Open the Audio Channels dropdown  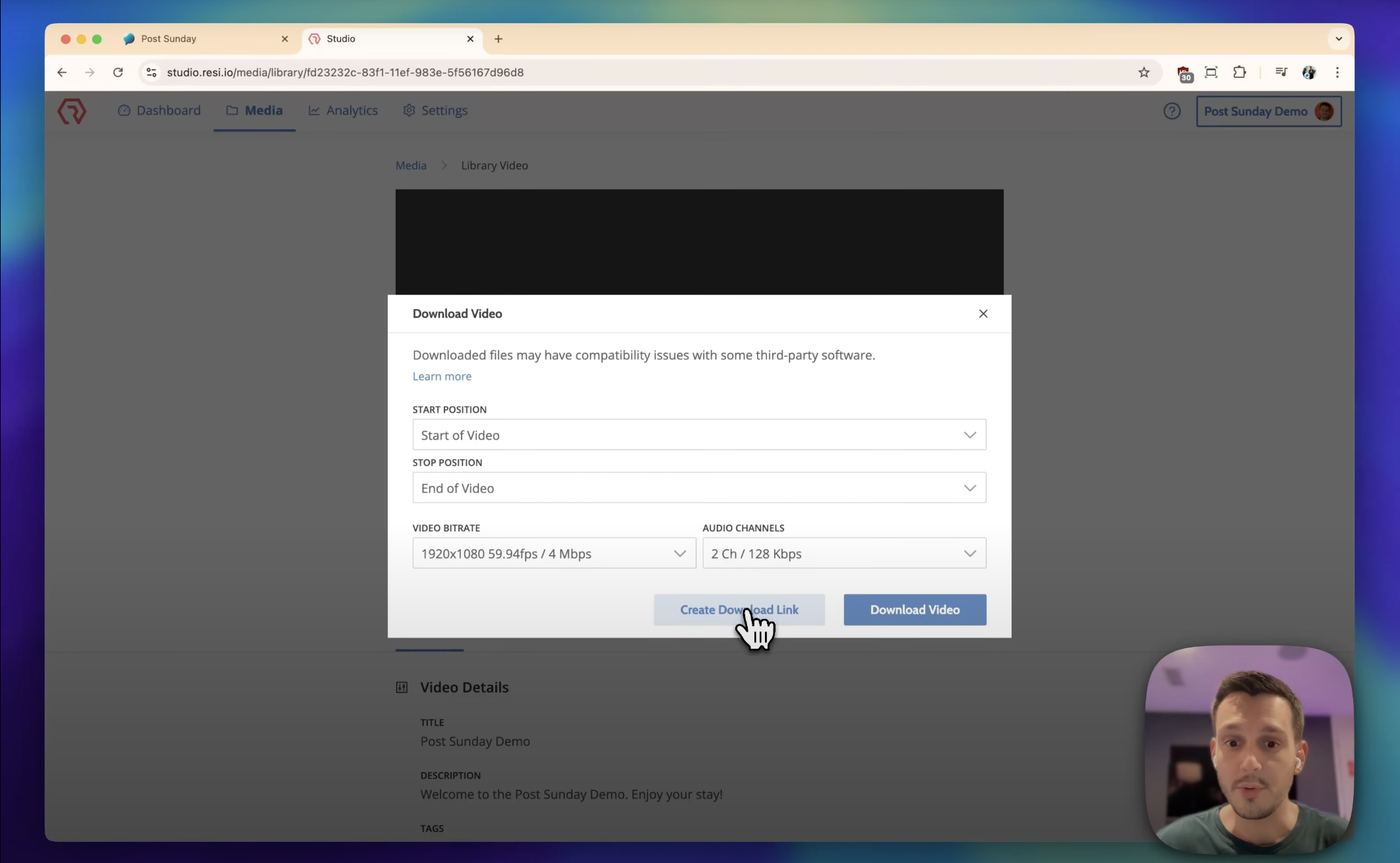844,554
